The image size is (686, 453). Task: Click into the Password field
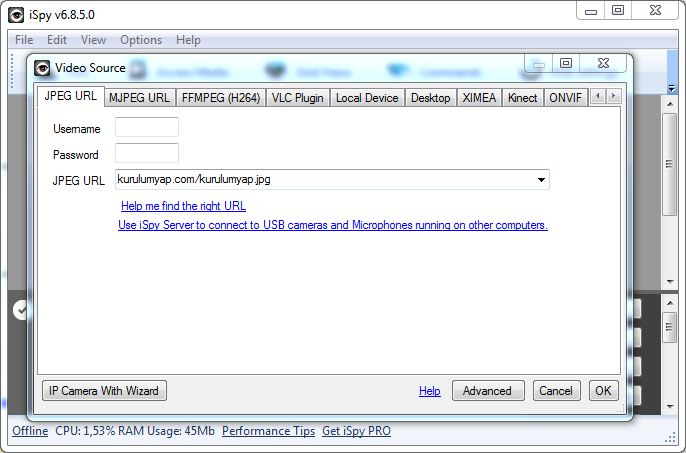click(x=147, y=153)
